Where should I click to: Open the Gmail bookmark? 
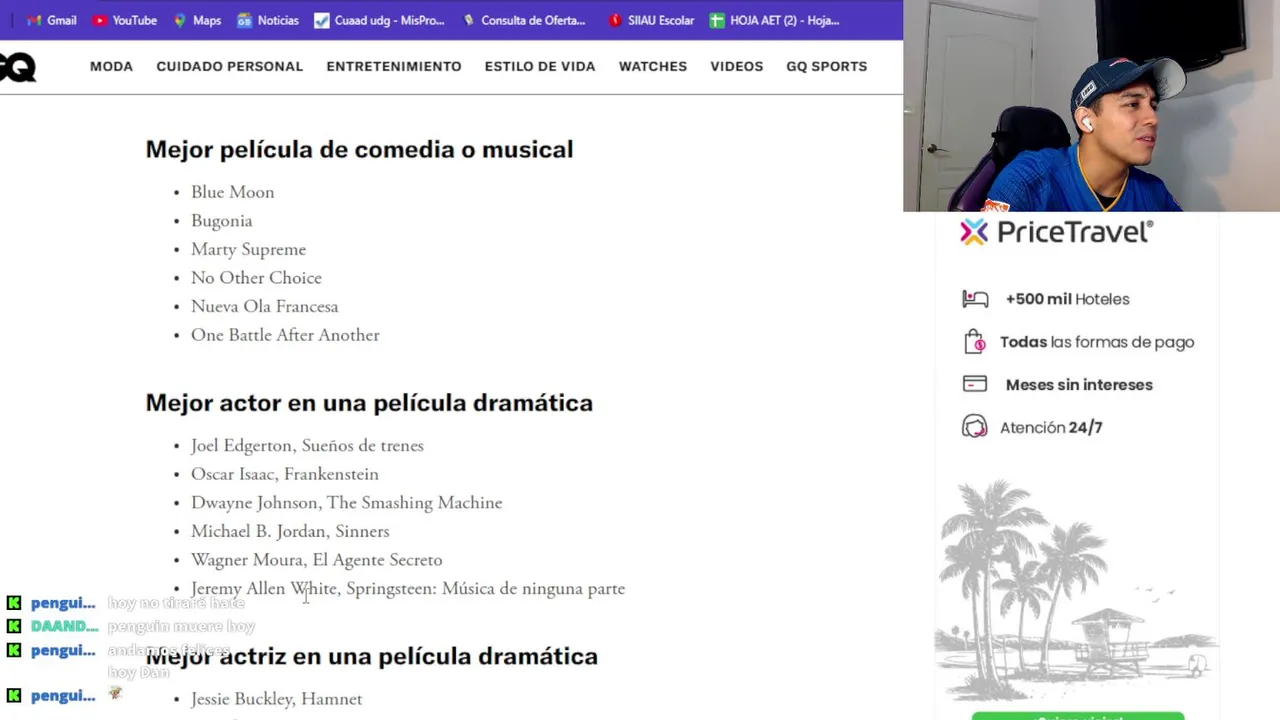(x=51, y=20)
